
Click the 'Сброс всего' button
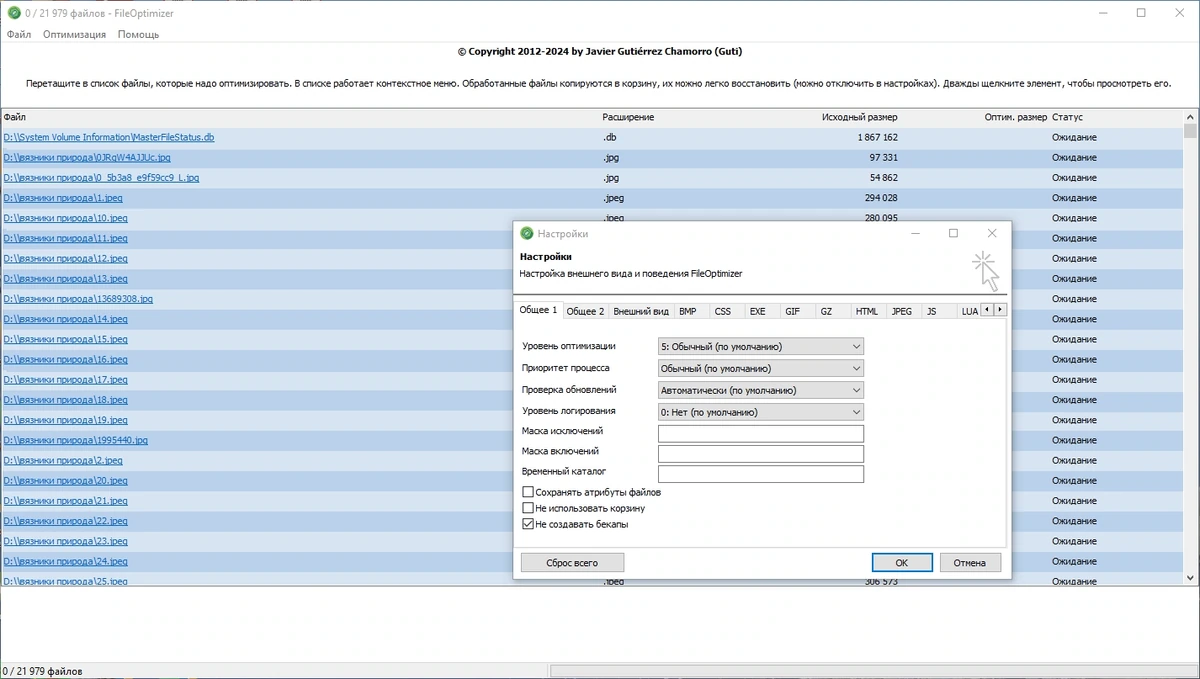572,563
